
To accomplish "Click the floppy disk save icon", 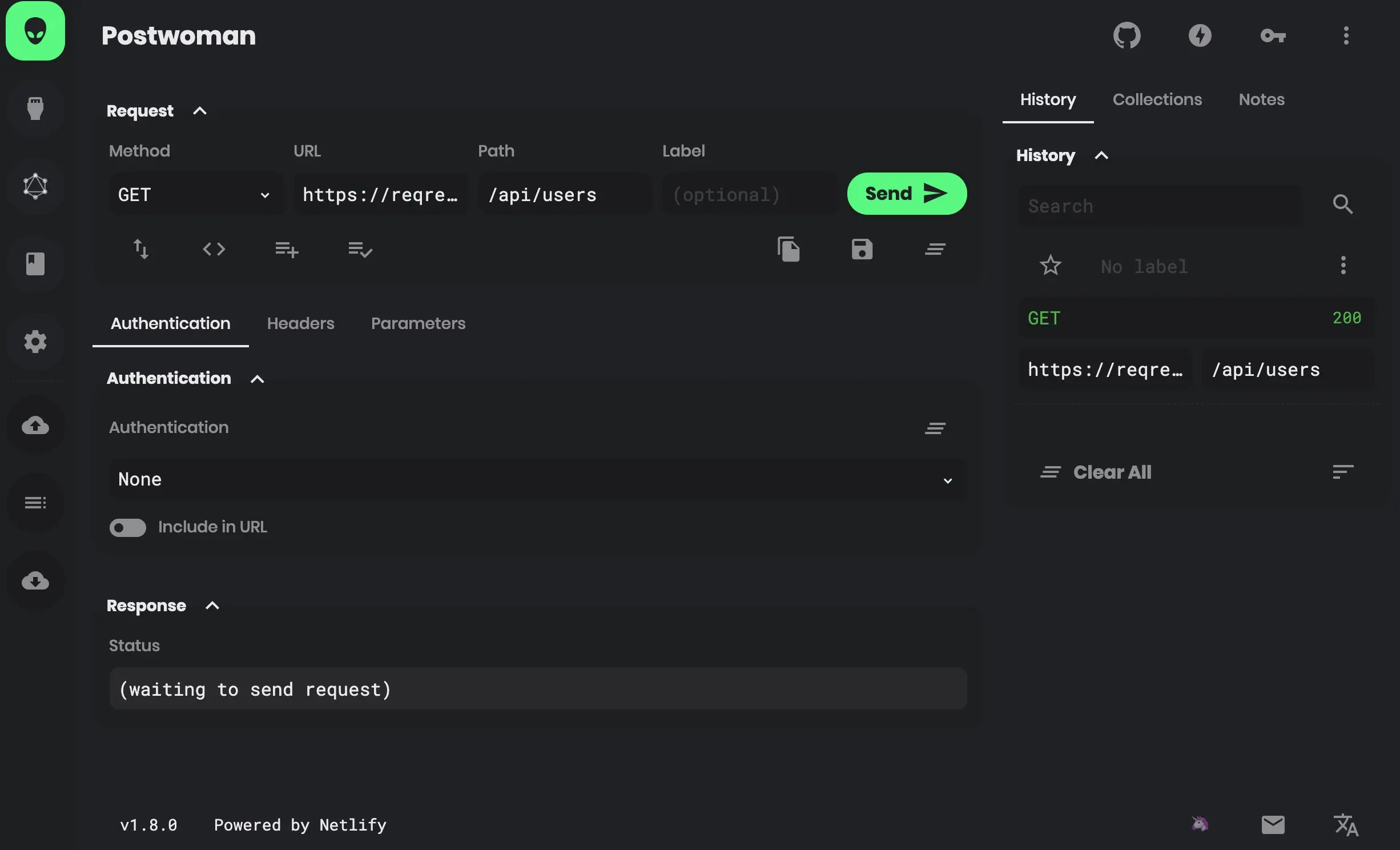I will click(862, 249).
